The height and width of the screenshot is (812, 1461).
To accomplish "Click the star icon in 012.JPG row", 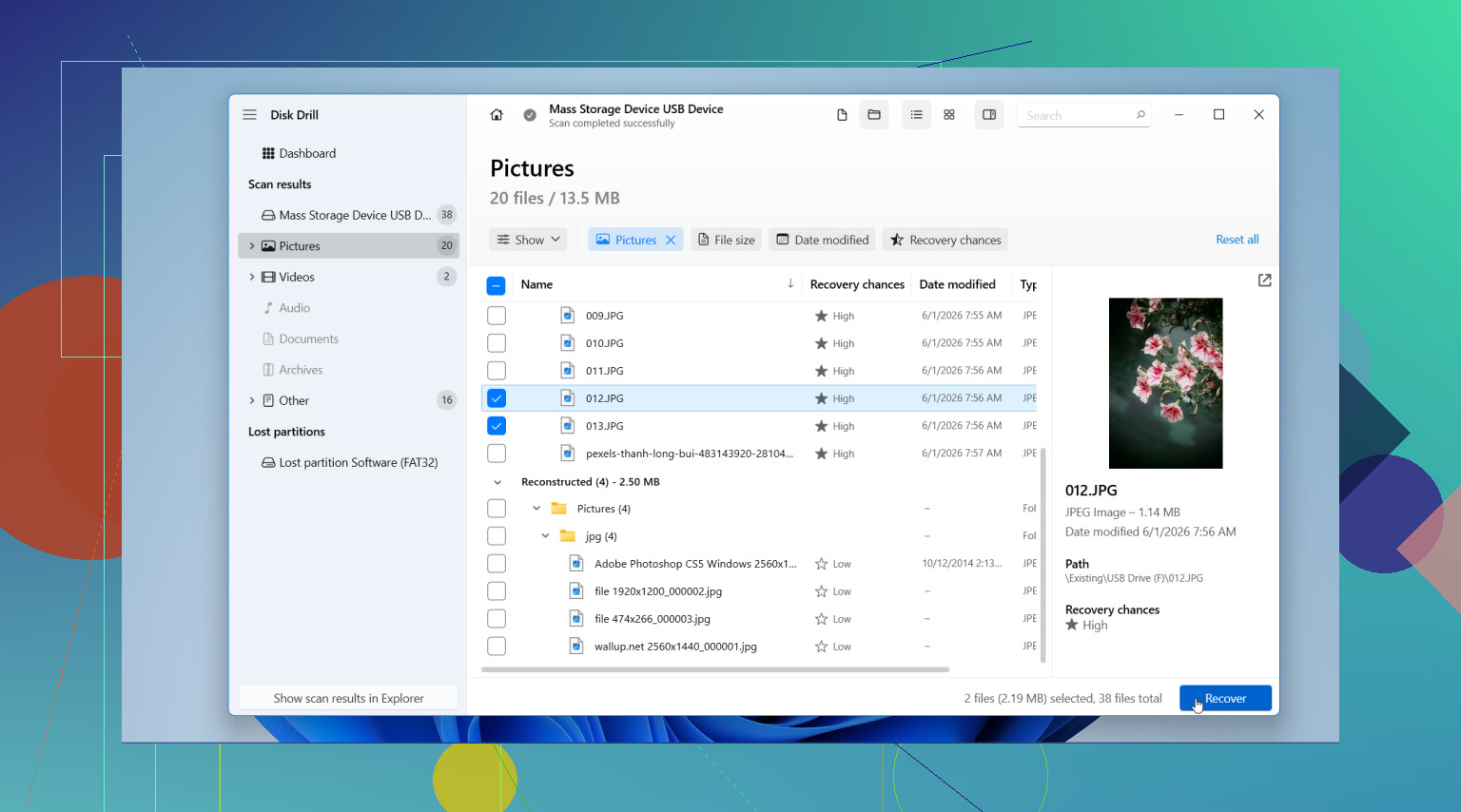I will click(x=821, y=398).
